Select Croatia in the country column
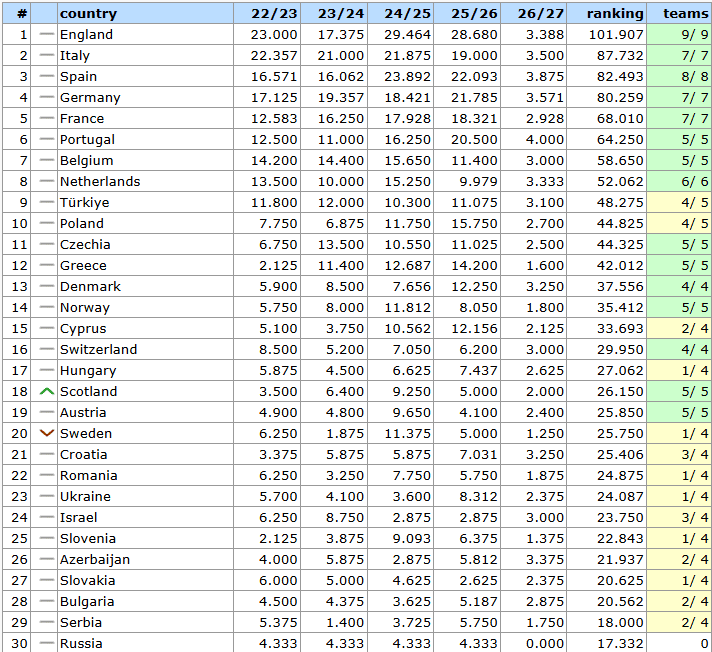This screenshot has height=652, width=712. (x=84, y=454)
